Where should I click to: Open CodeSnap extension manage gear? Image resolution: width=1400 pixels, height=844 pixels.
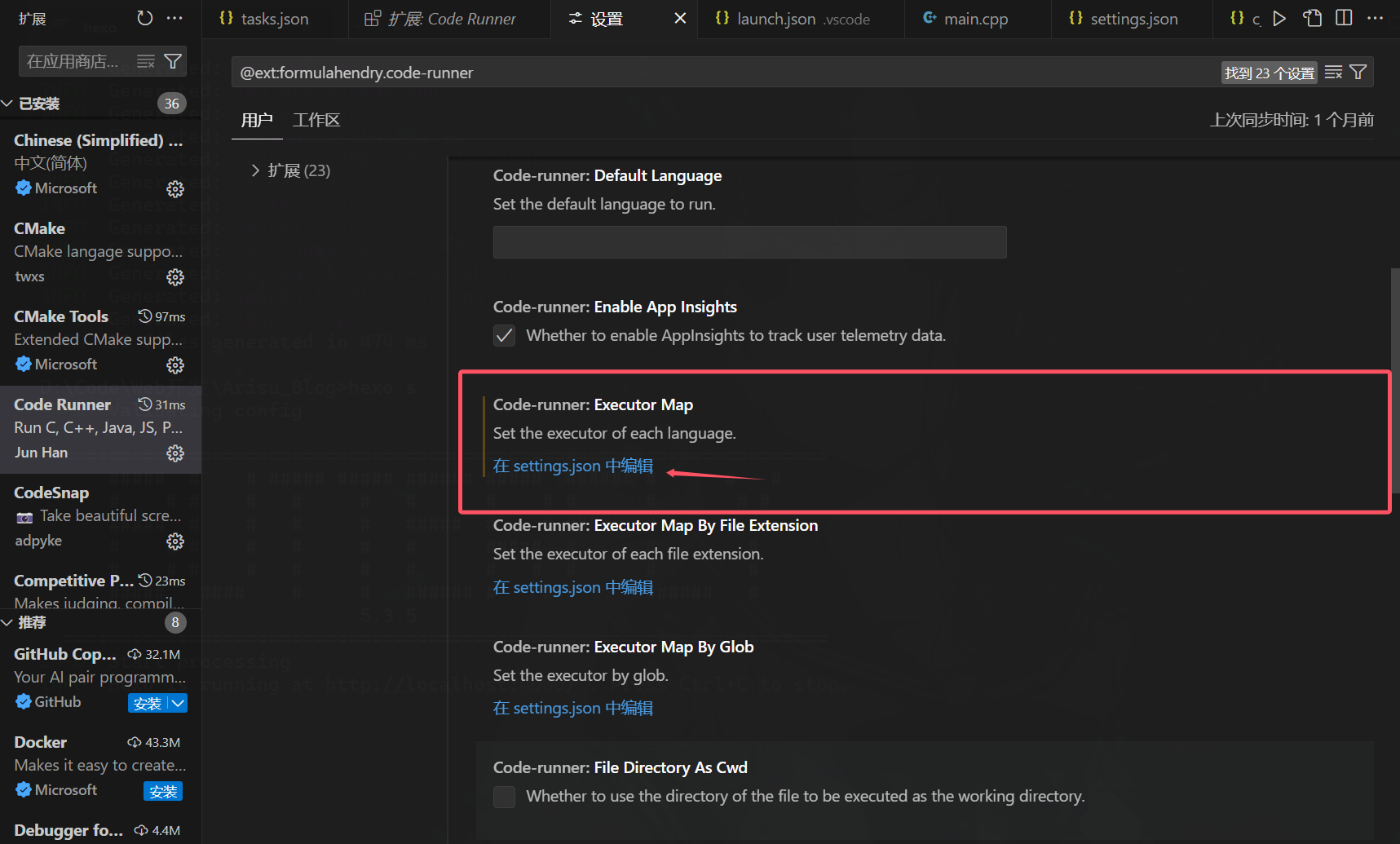[x=175, y=541]
